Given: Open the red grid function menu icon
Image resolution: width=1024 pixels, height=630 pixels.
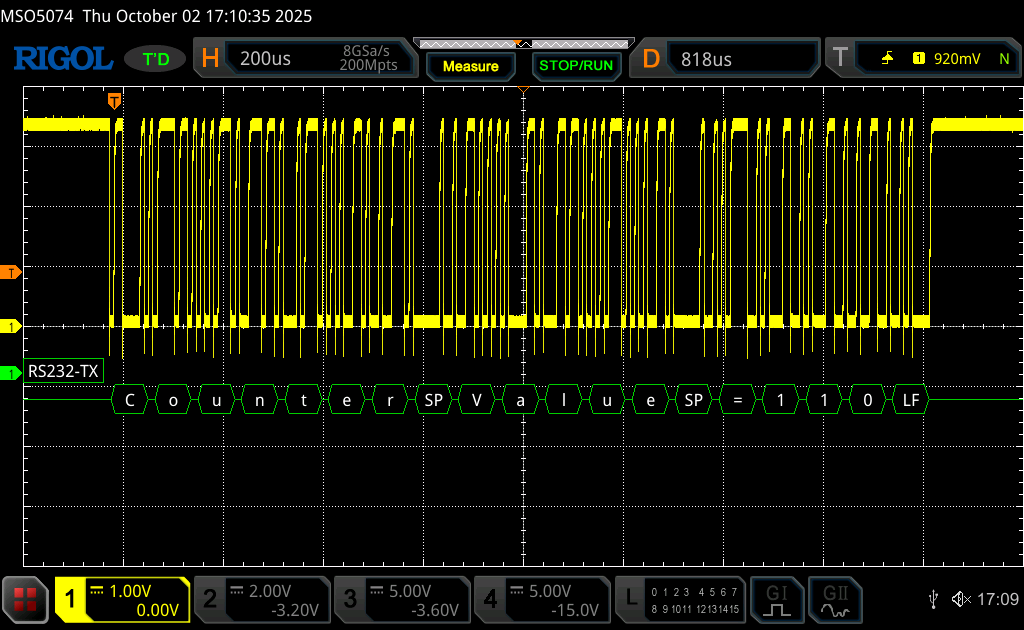Looking at the screenshot, I should [26, 598].
